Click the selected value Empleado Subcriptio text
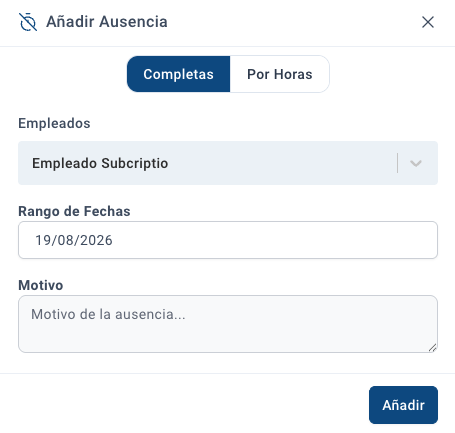 click(100, 163)
